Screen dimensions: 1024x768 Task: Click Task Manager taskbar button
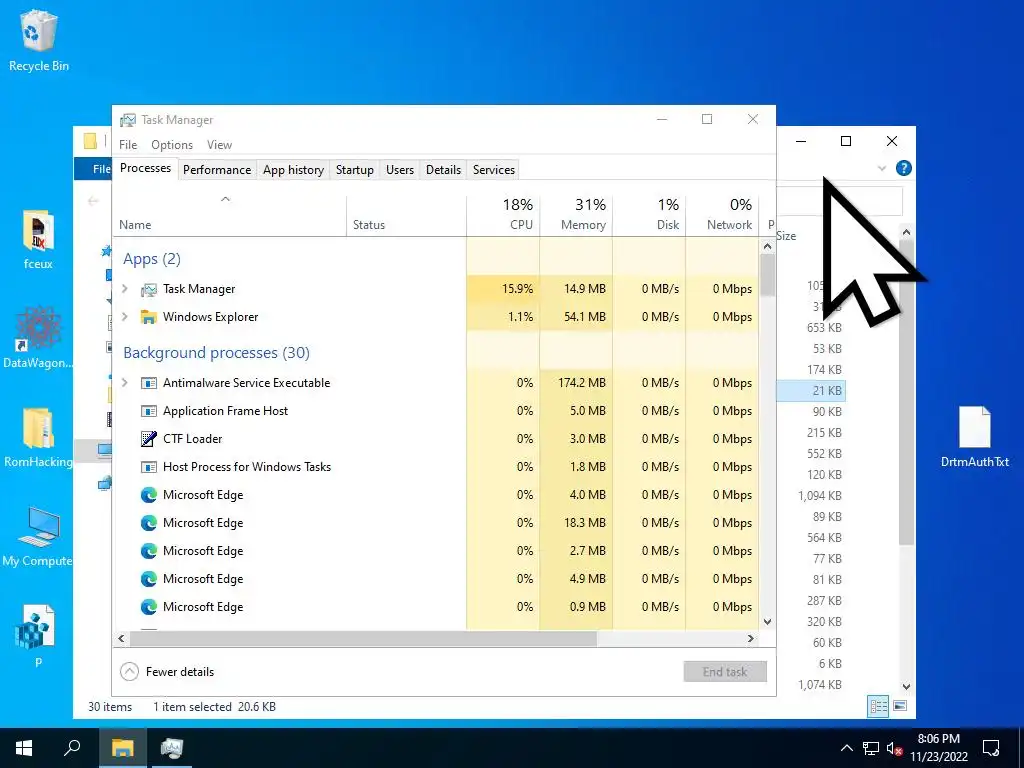click(x=172, y=748)
